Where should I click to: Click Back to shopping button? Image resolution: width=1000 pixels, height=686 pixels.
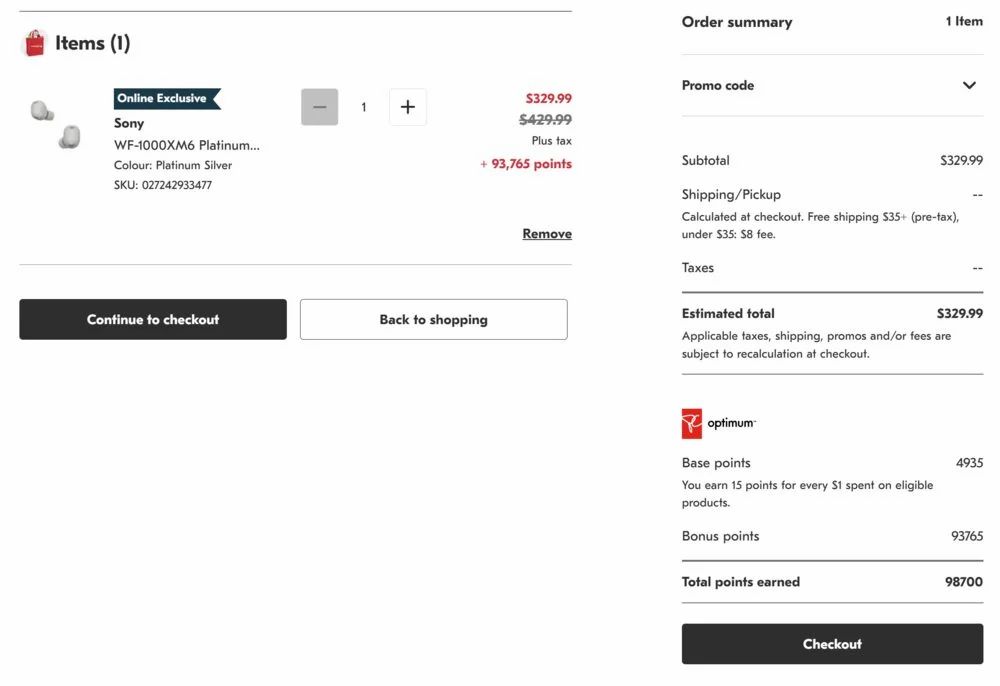tap(434, 319)
